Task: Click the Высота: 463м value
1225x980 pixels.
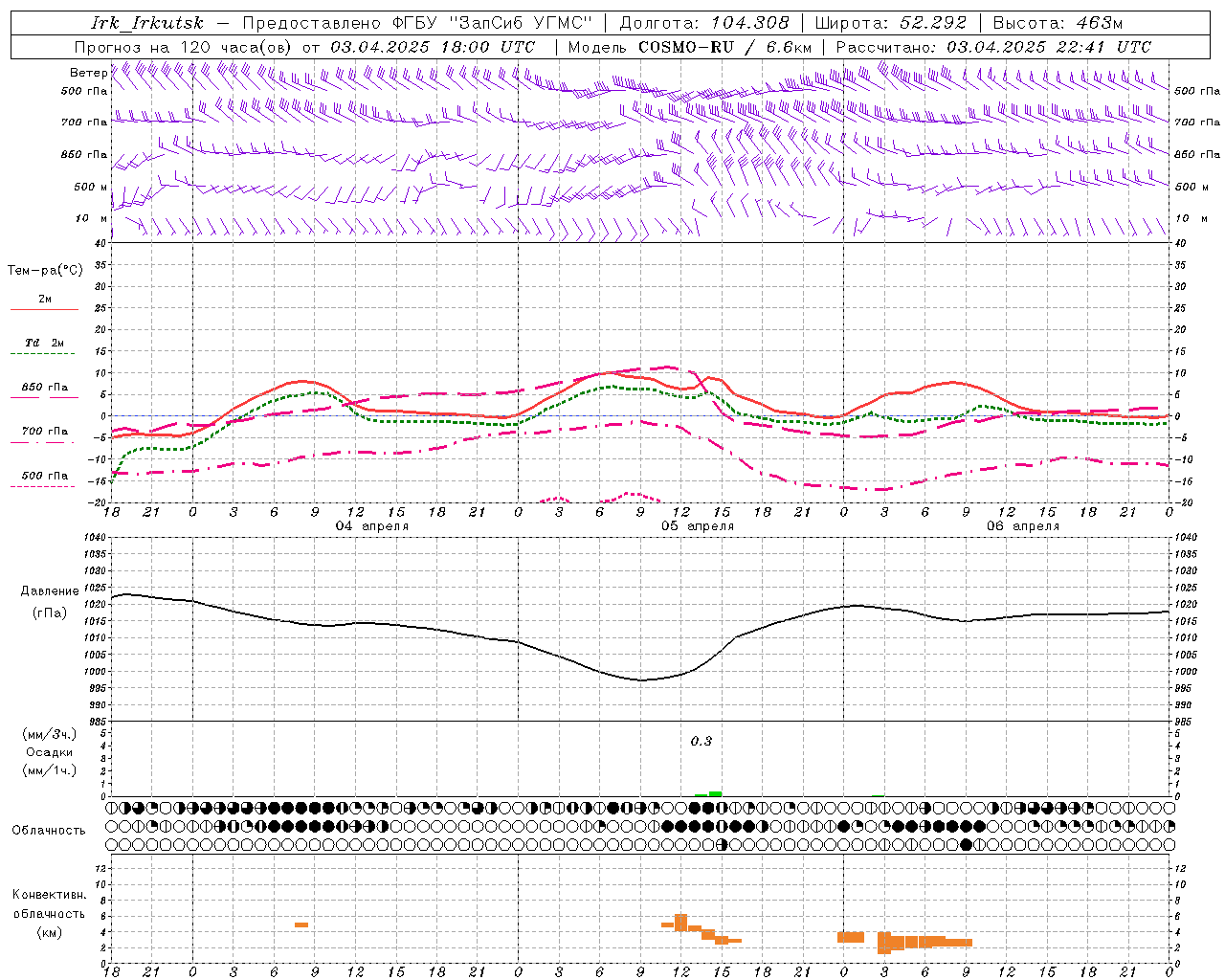Action: [x=1058, y=23]
